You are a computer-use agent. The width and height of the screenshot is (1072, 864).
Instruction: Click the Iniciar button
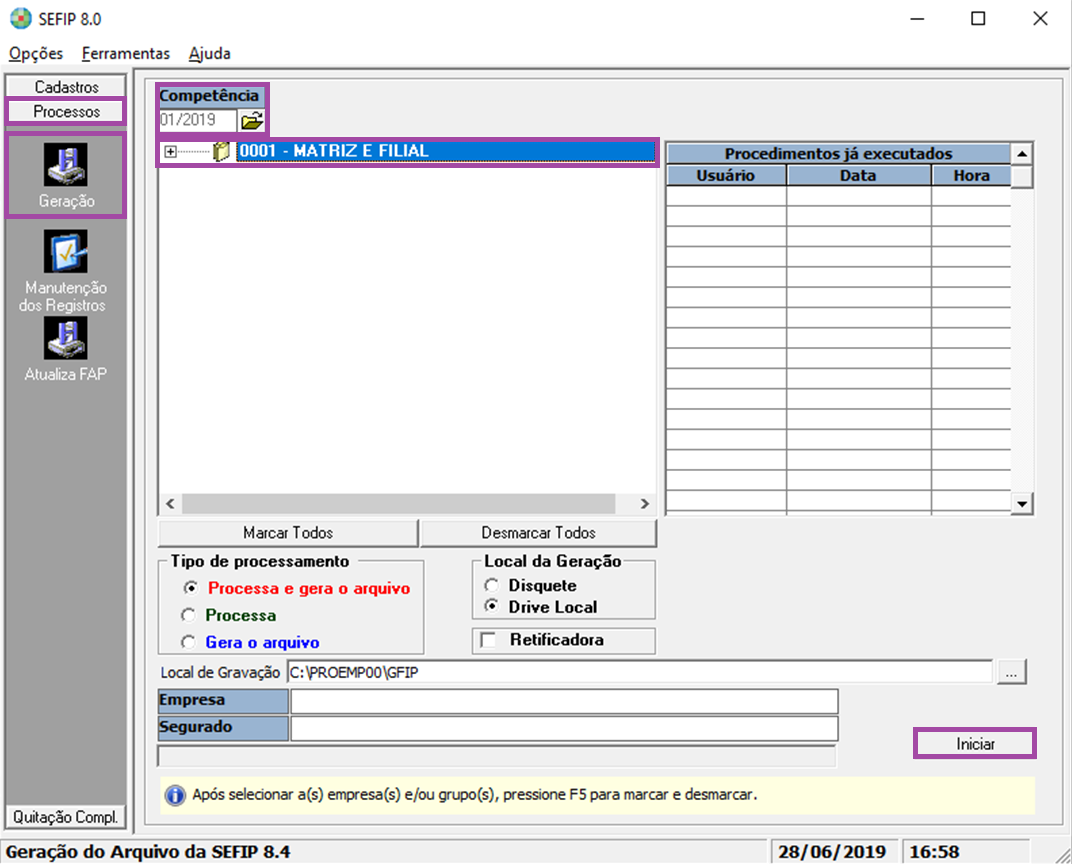click(x=975, y=744)
